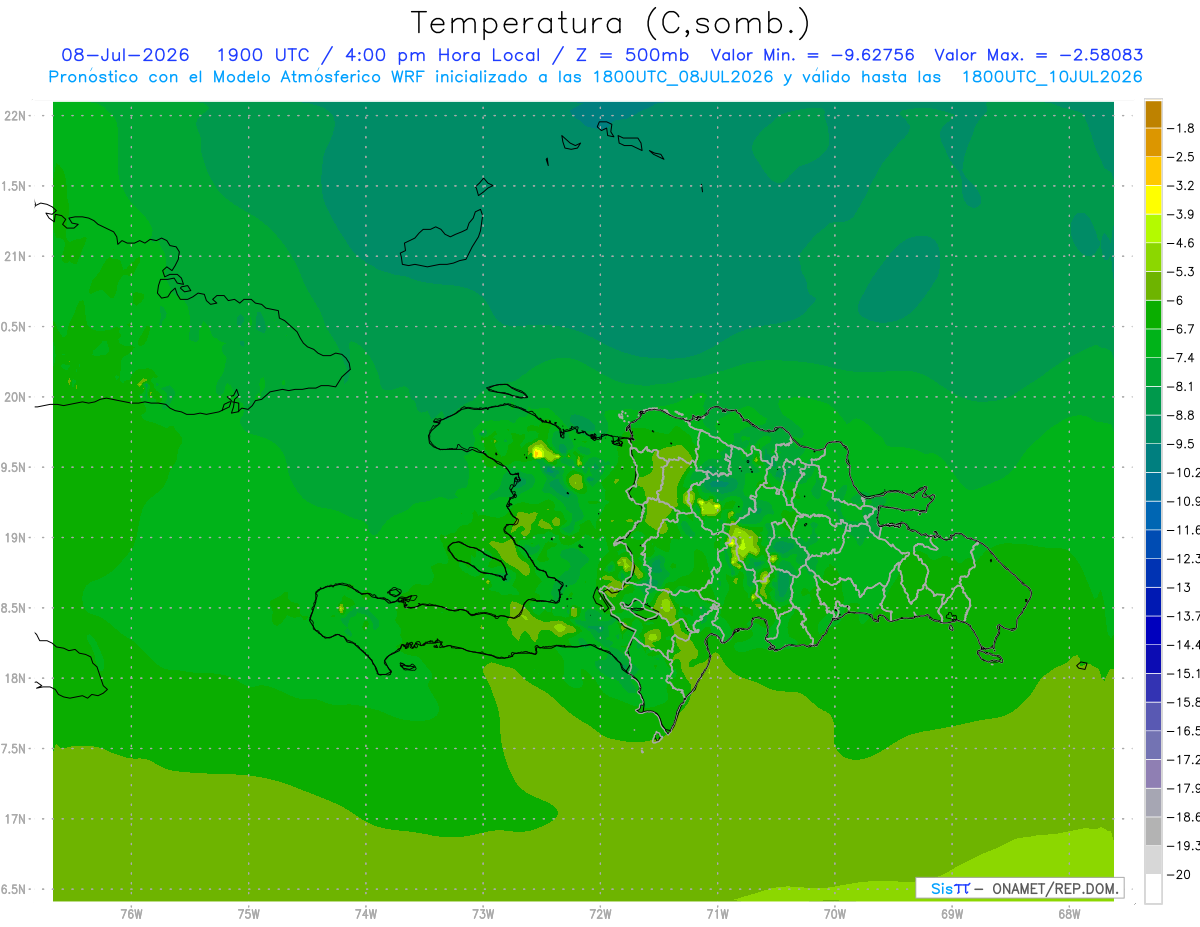Click the '75W' longitude label
This screenshot has height=927, width=1200.
point(249,914)
